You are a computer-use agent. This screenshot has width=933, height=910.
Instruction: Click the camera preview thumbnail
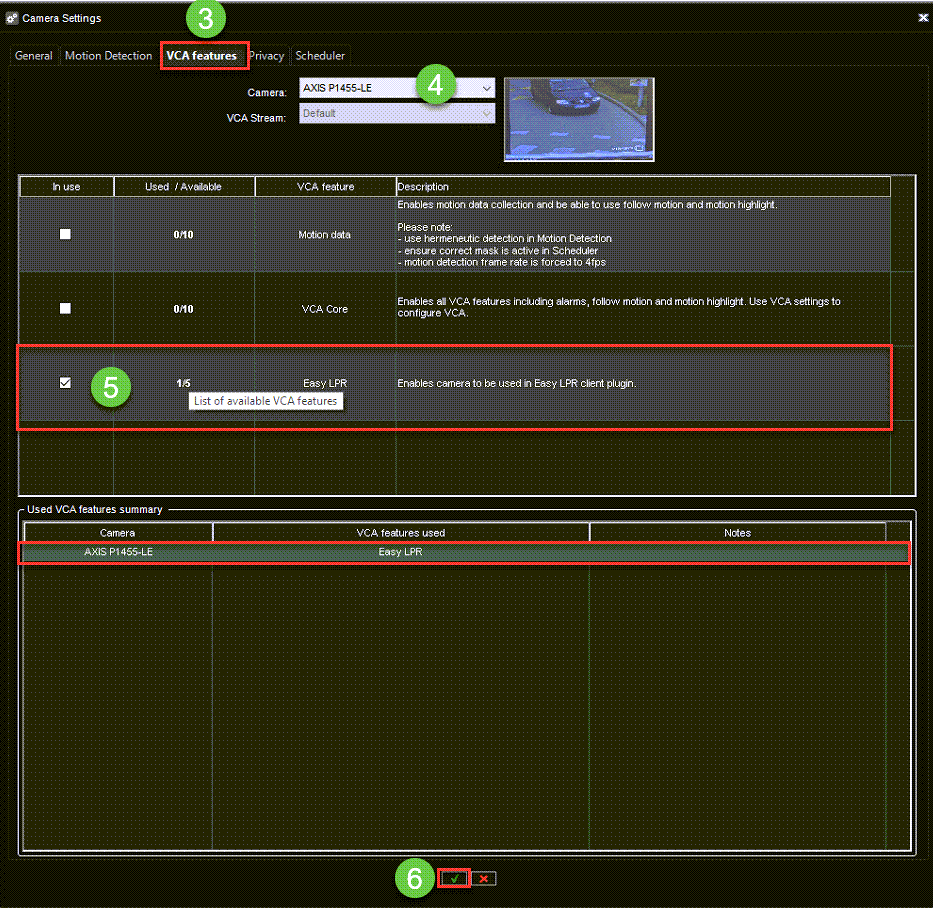578,119
